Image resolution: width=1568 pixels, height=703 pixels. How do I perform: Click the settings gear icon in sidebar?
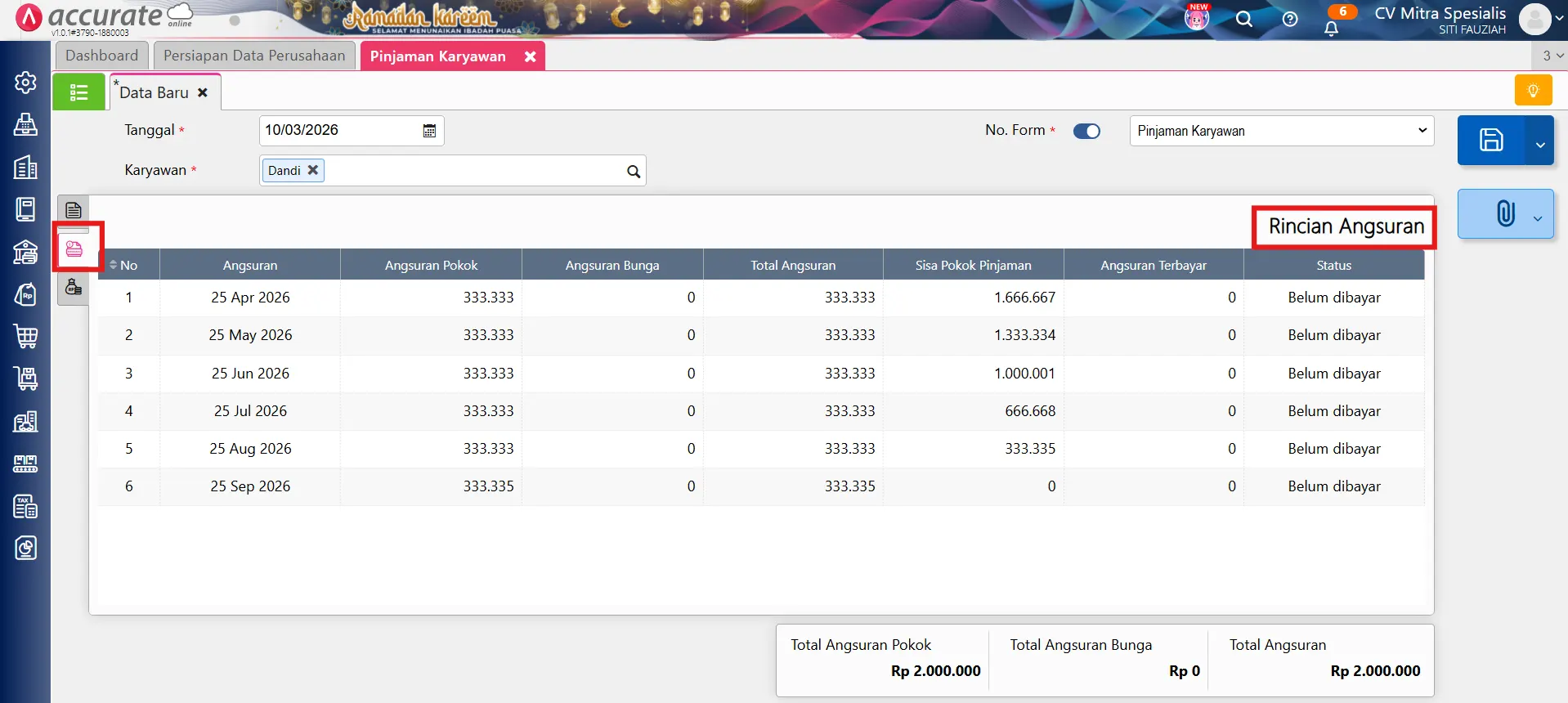[x=25, y=83]
